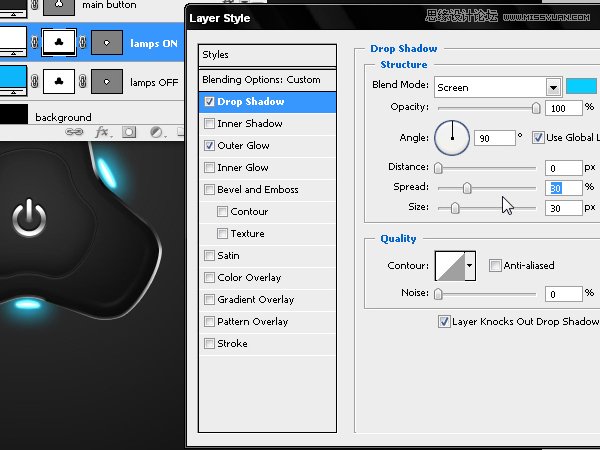Image resolution: width=600 pixels, height=450 pixels.
Task: Enable the Contour sub-option checkbox
Action: click(222, 212)
